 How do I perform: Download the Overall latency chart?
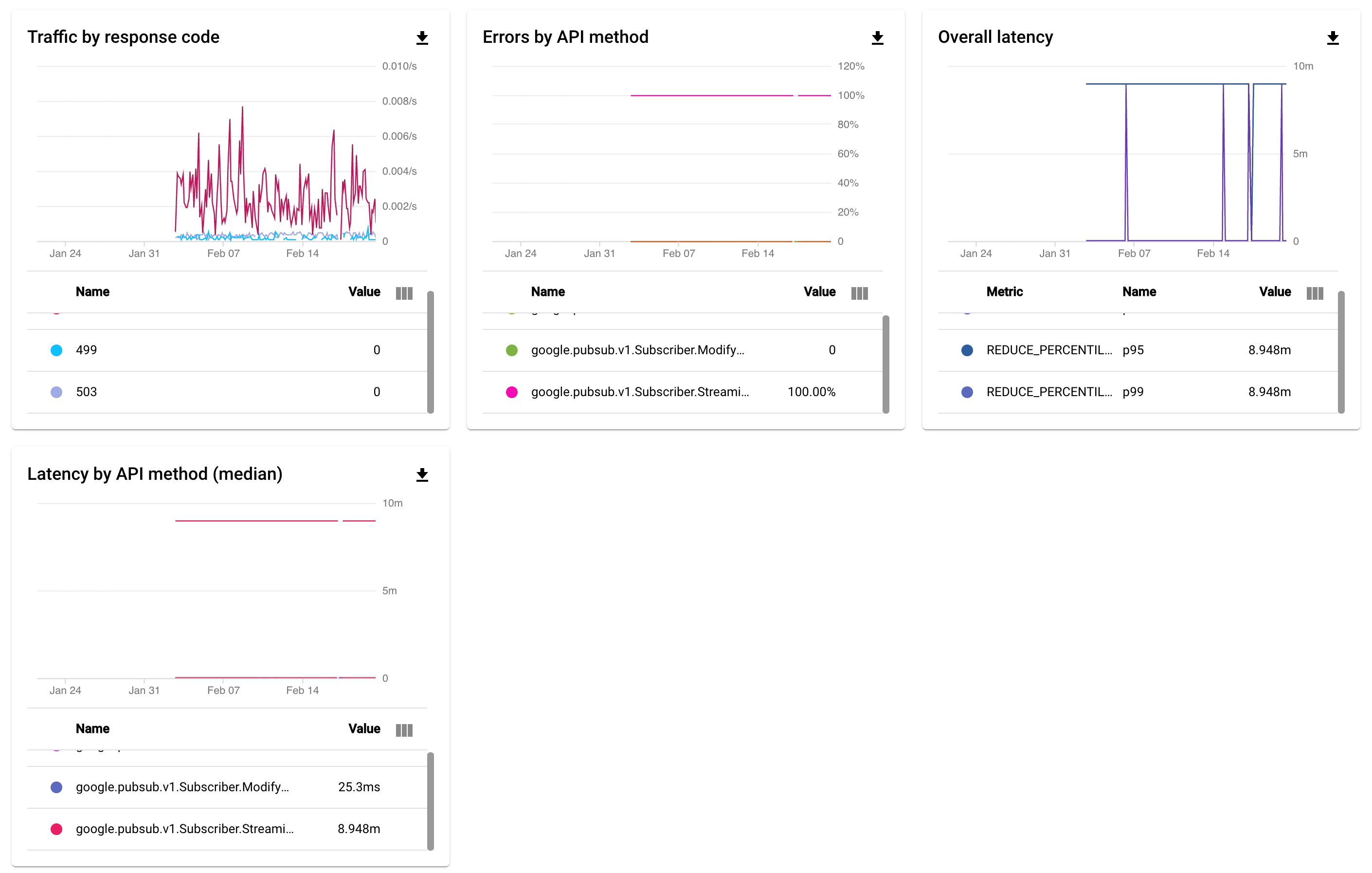[1333, 38]
